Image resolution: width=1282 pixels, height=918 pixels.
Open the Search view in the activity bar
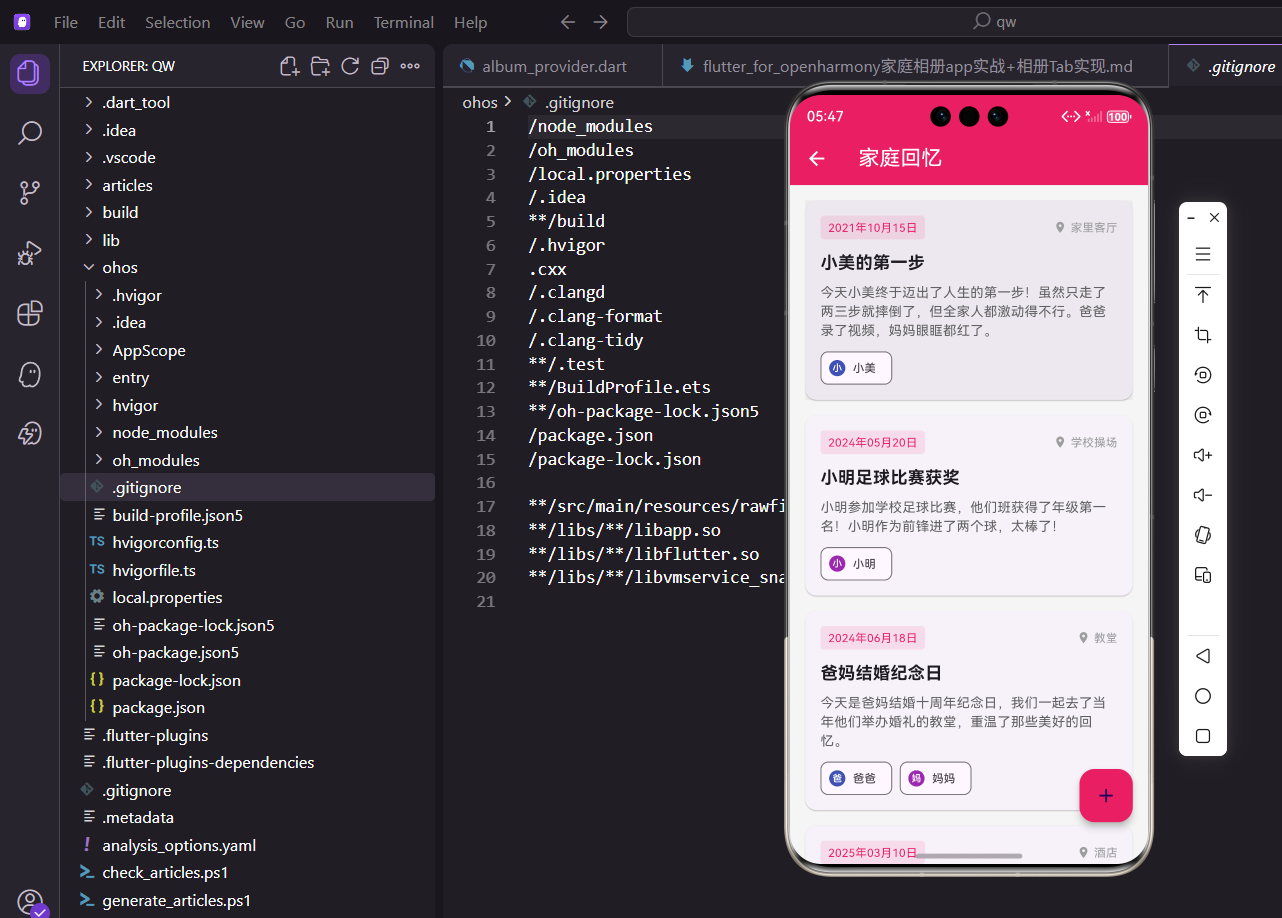click(x=29, y=131)
